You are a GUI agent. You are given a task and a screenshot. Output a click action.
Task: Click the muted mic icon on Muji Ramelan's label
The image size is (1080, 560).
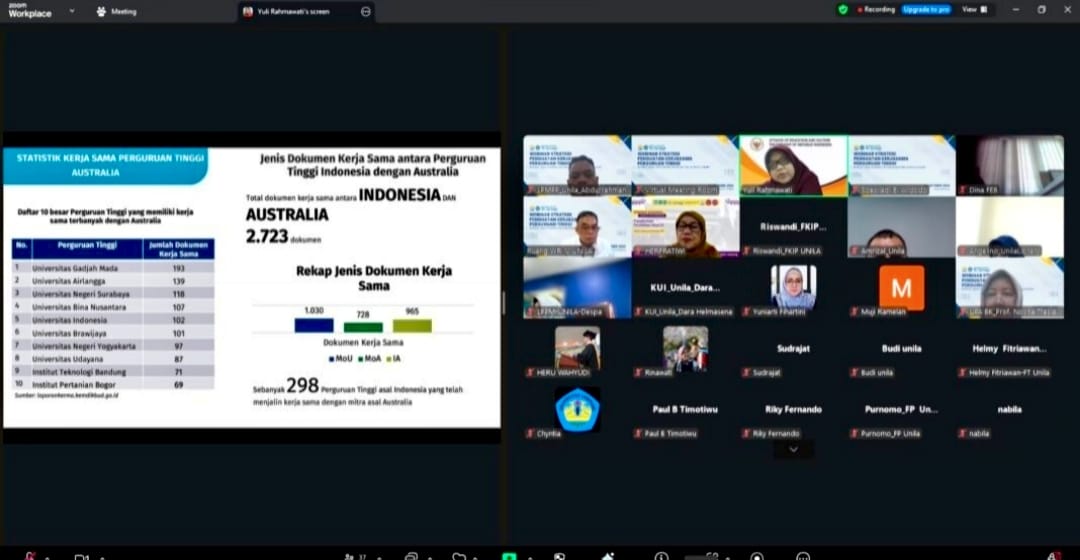point(855,312)
